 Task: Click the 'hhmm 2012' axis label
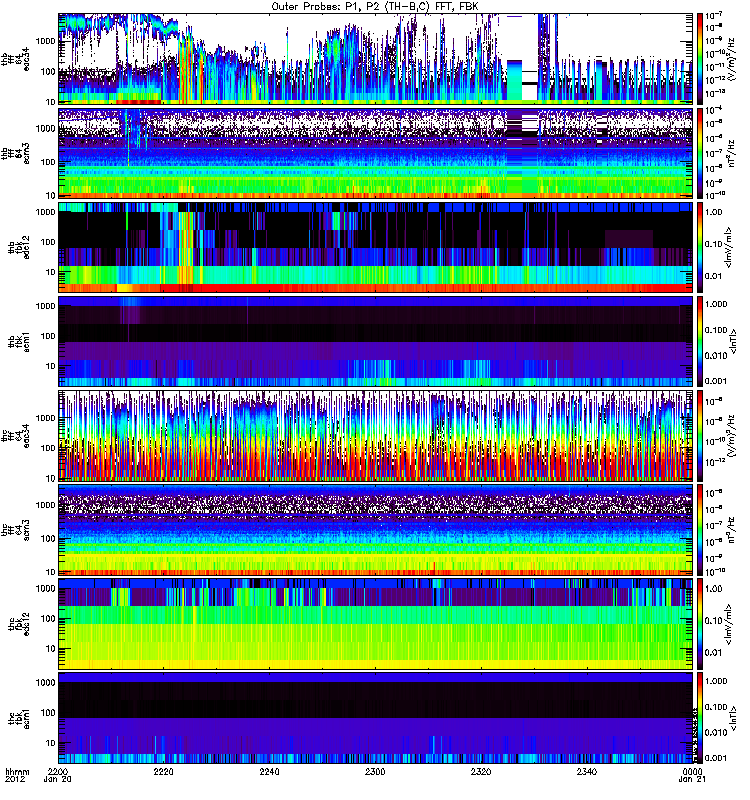click(x=17, y=778)
